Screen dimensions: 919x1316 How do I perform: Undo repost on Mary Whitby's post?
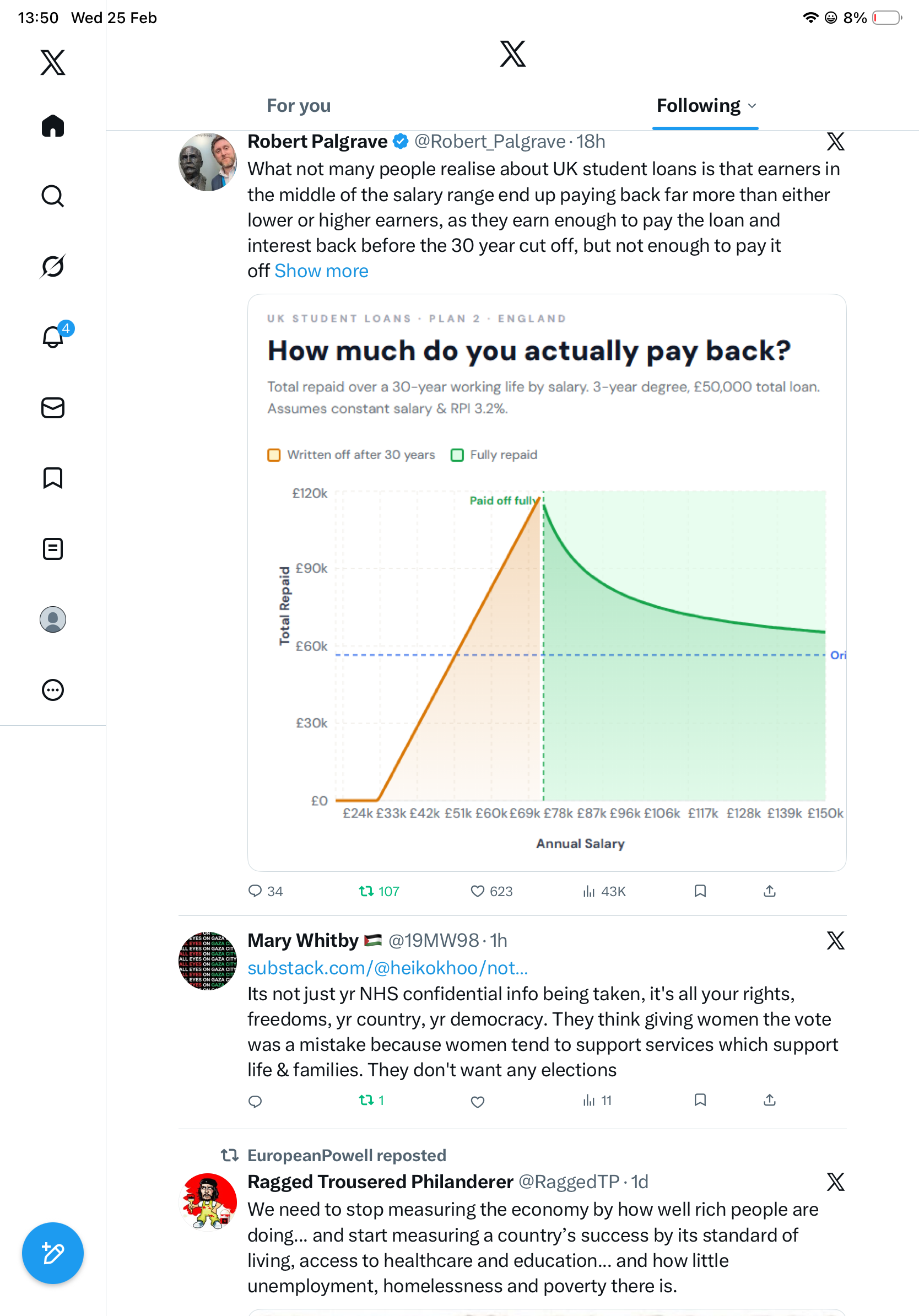[366, 1100]
